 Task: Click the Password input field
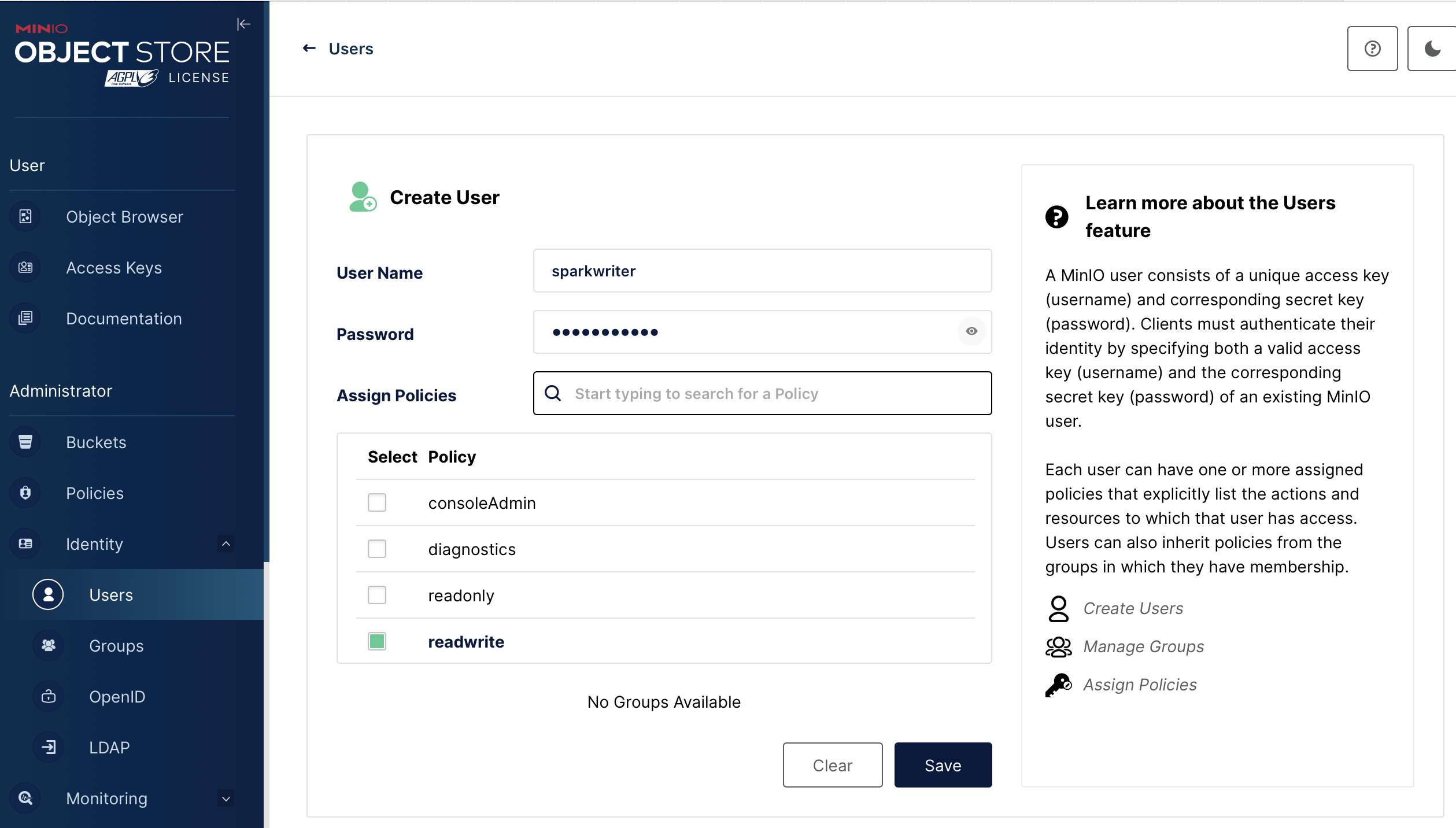(x=762, y=332)
